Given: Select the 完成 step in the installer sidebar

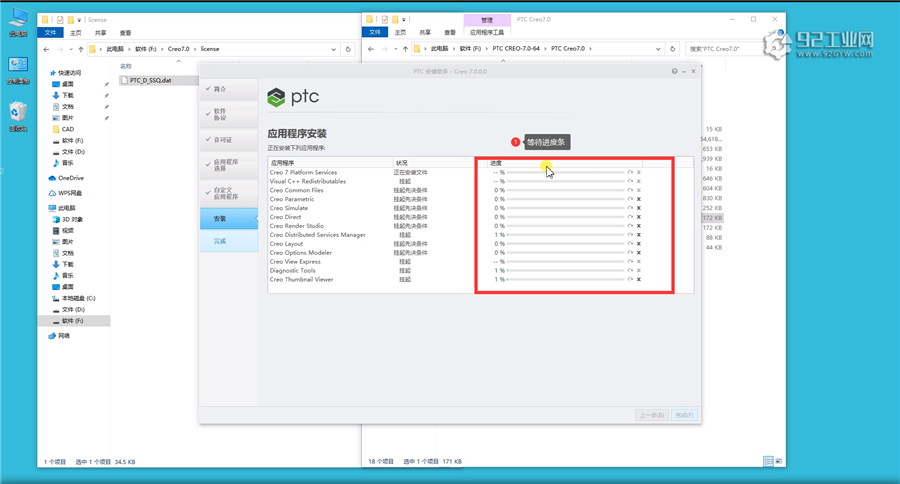Looking at the screenshot, I should (228, 241).
